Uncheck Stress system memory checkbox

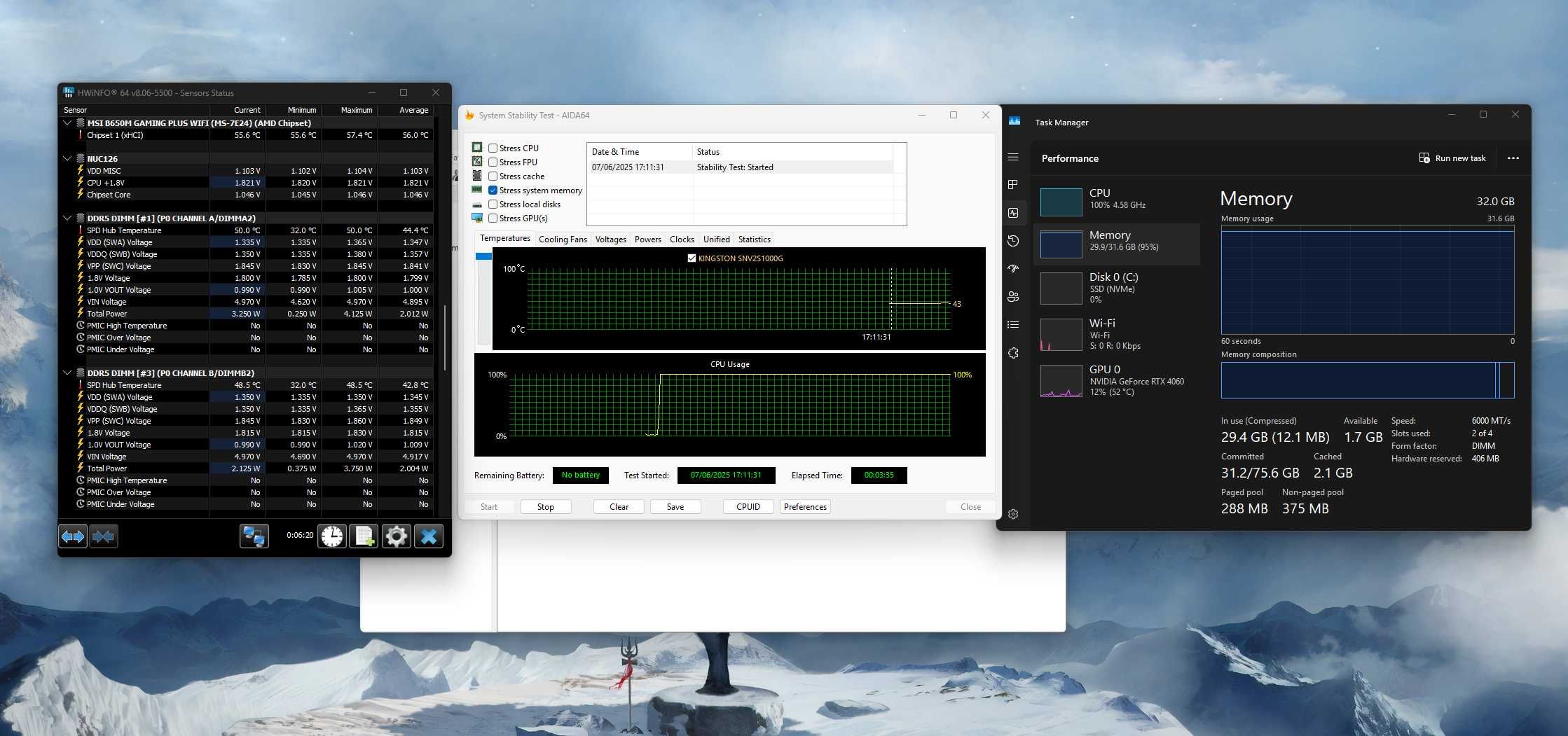[493, 190]
